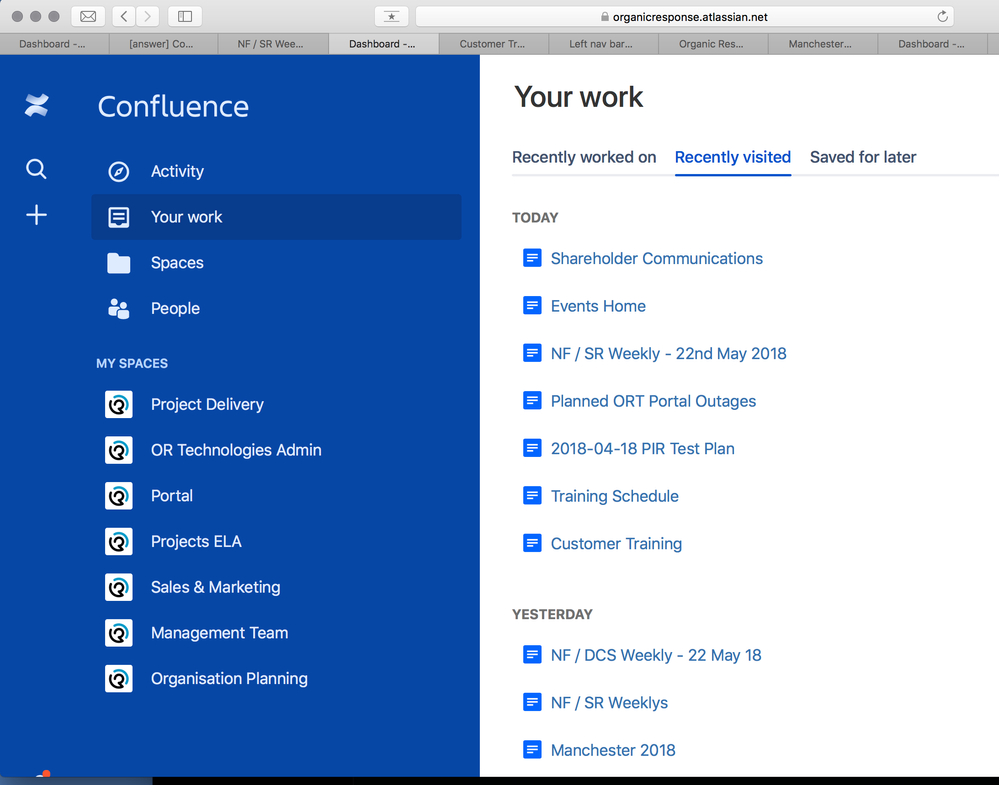Open the Manchester 2018 page
The image size is (999, 785).
[612, 749]
